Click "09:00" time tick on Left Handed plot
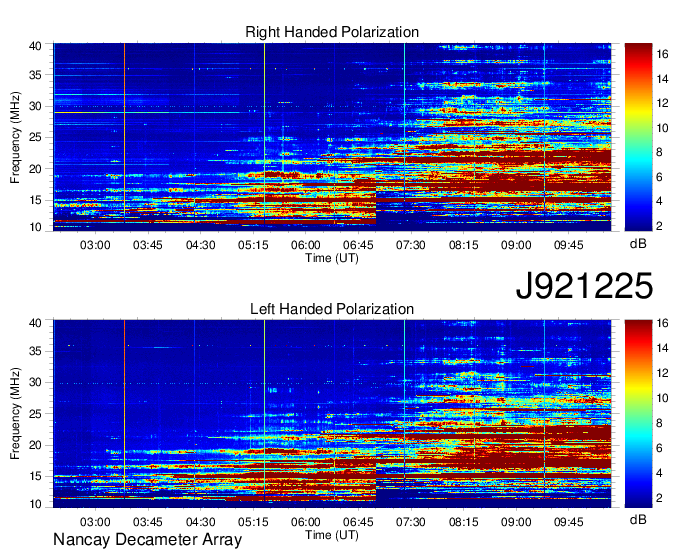 [516, 522]
